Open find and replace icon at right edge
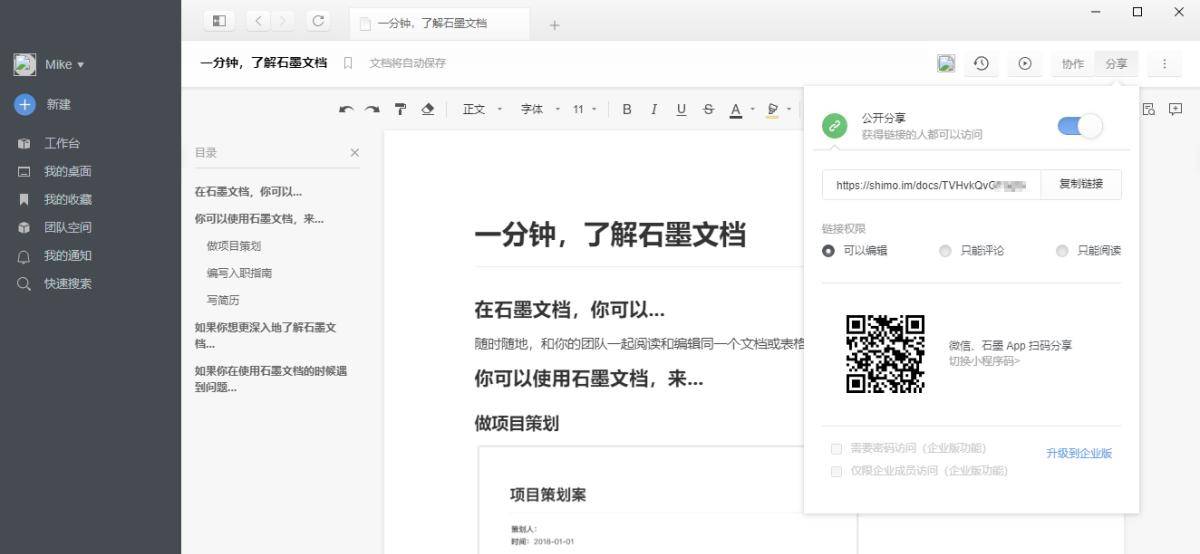The image size is (1200, 554). pyautogui.click(x=1149, y=109)
